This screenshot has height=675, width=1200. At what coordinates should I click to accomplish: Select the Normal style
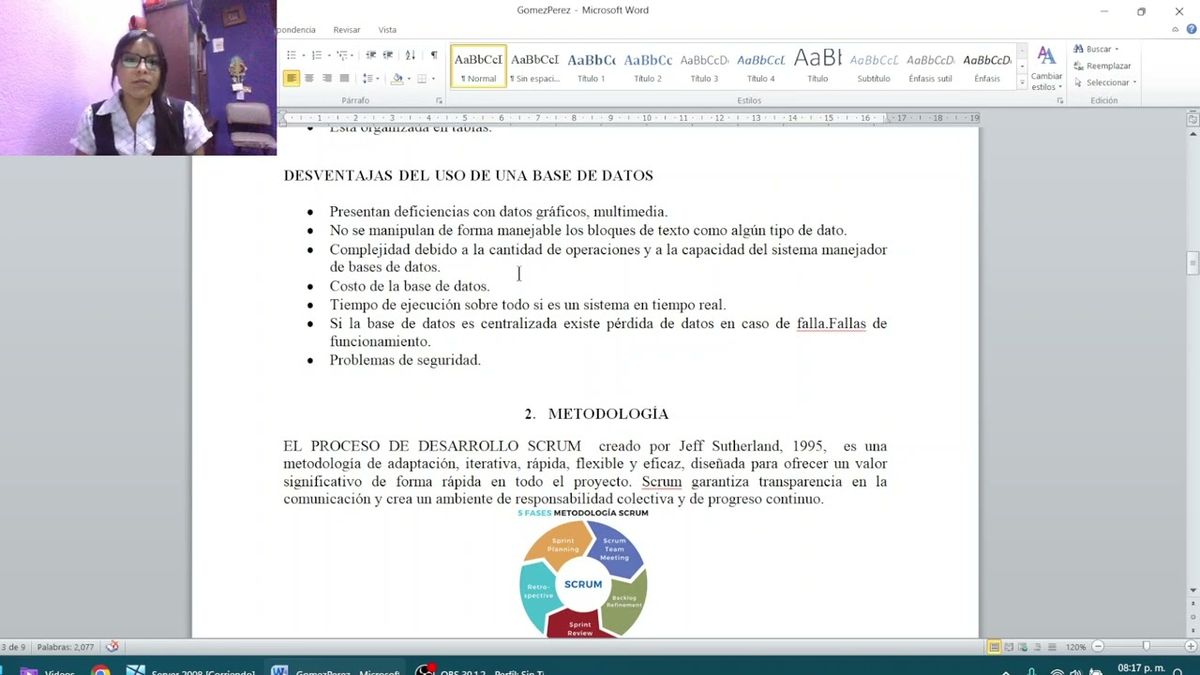478,66
